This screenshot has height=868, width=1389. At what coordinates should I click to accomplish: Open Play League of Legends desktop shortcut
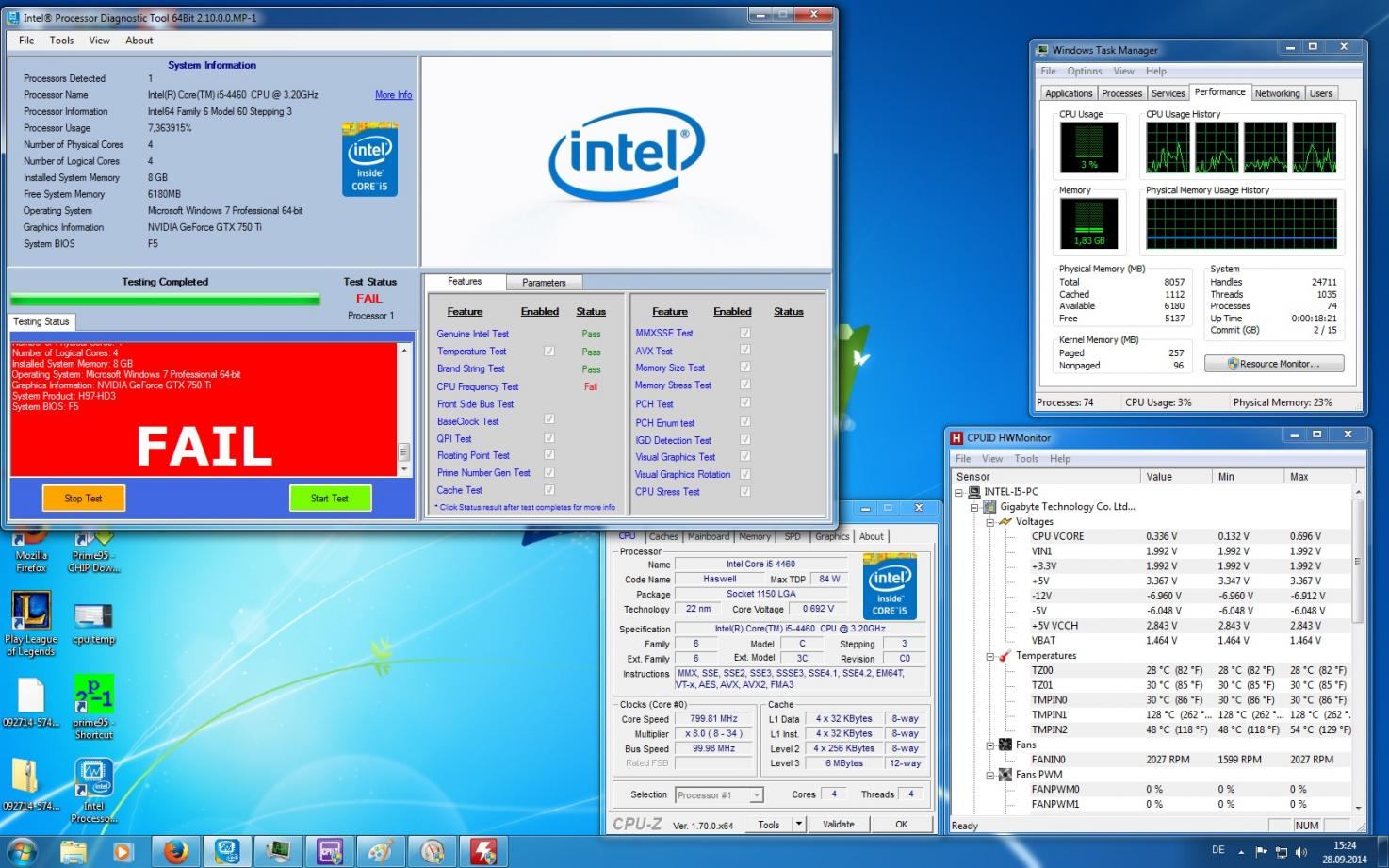click(30, 622)
